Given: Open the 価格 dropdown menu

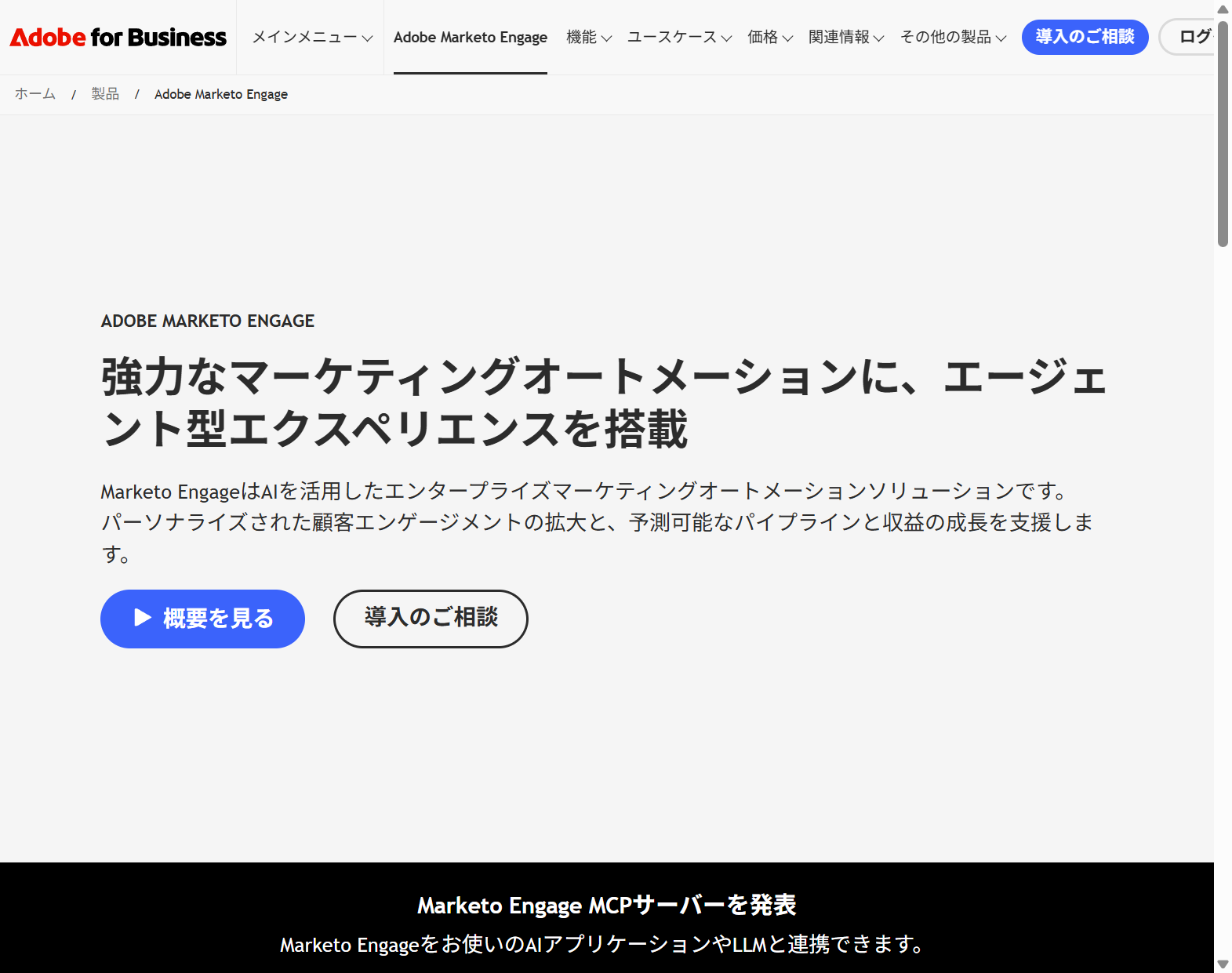Looking at the screenshot, I should (x=770, y=38).
